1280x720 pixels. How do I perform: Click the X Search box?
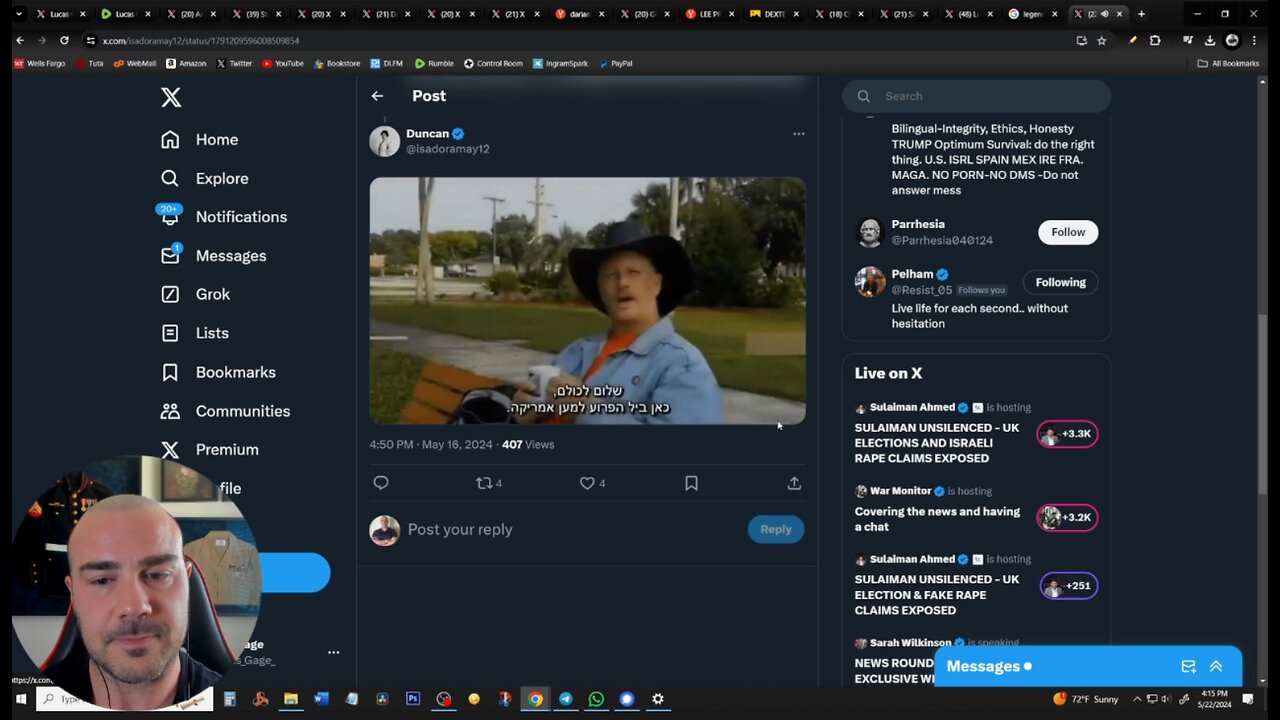[x=976, y=96]
